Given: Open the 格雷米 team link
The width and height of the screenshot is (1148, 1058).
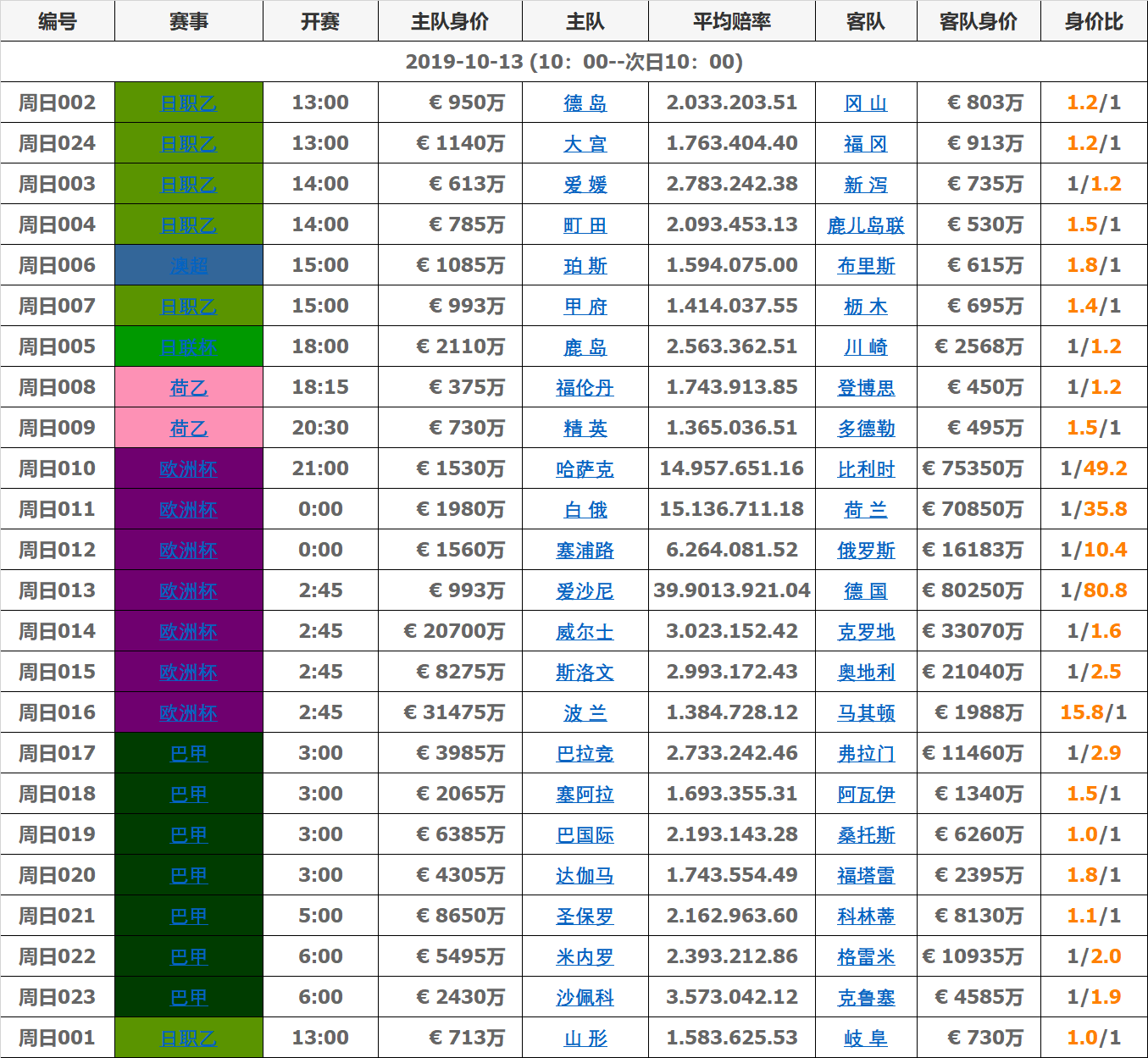Looking at the screenshot, I should click(x=866, y=957).
